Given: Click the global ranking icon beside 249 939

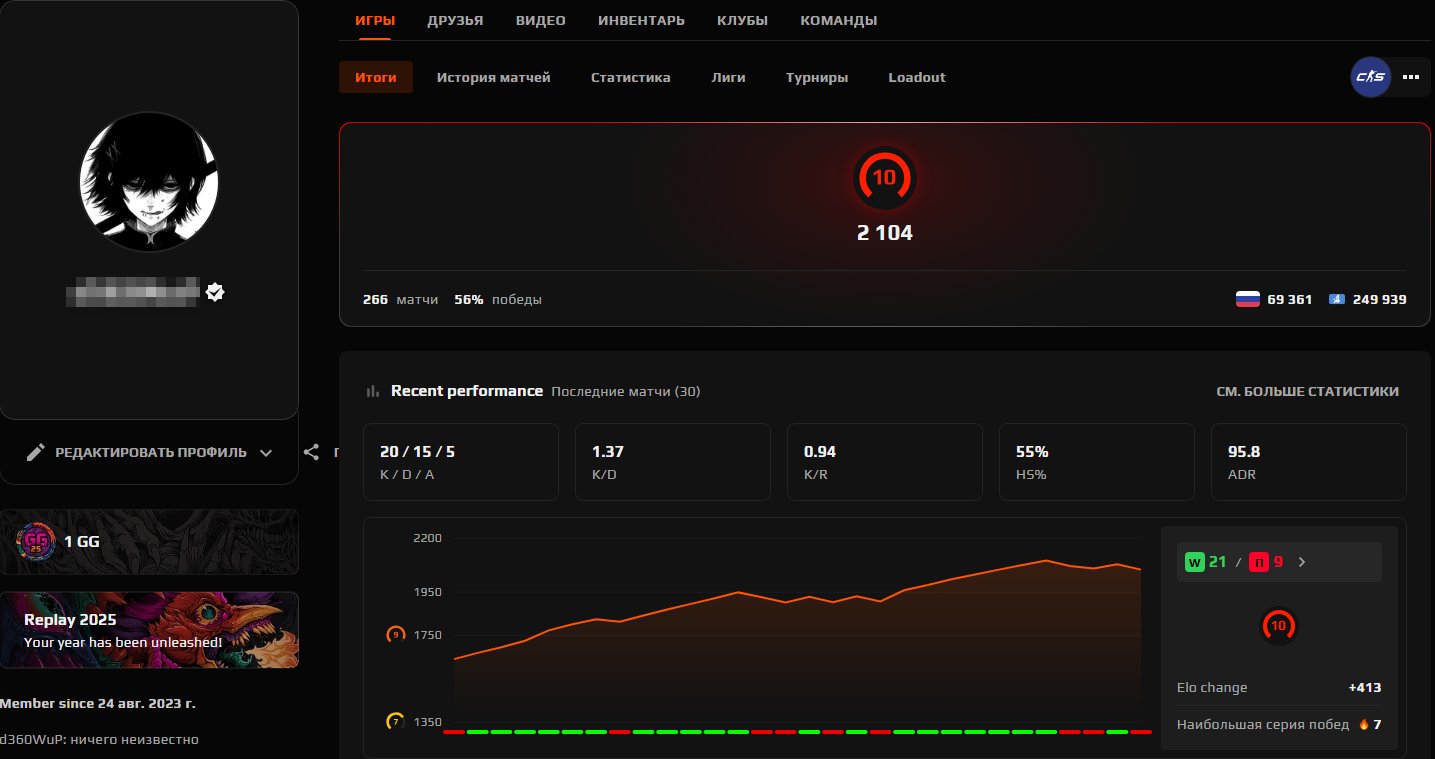Looking at the screenshot, I should click(x=1337, y=298).
